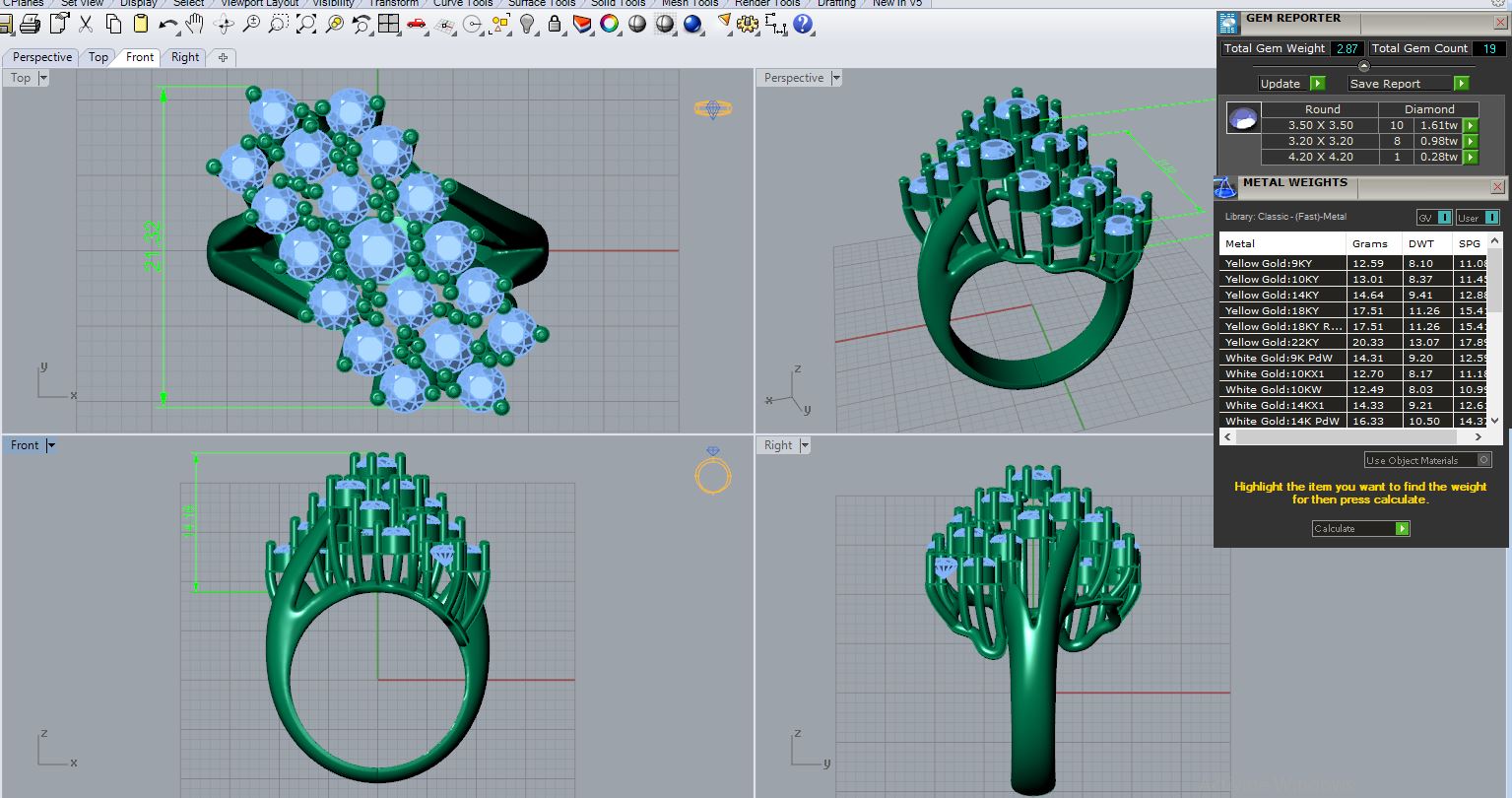Add a new viewport tab with plus
1512x798 pixels.
click(223, 57)
